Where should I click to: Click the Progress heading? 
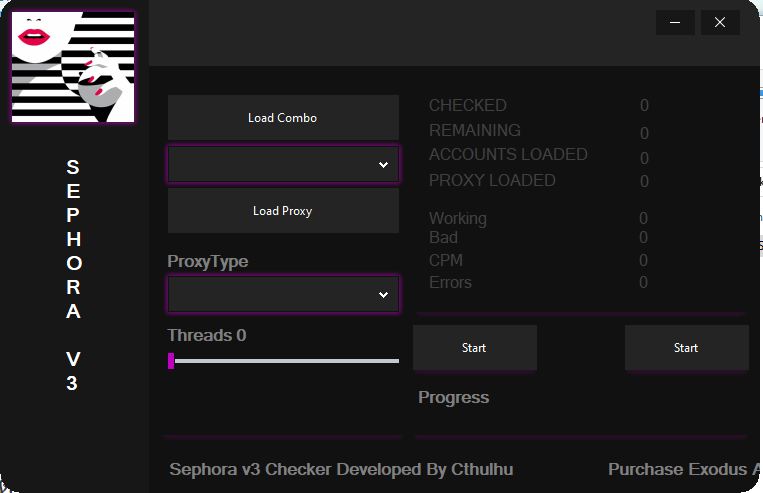pos(453,397)
